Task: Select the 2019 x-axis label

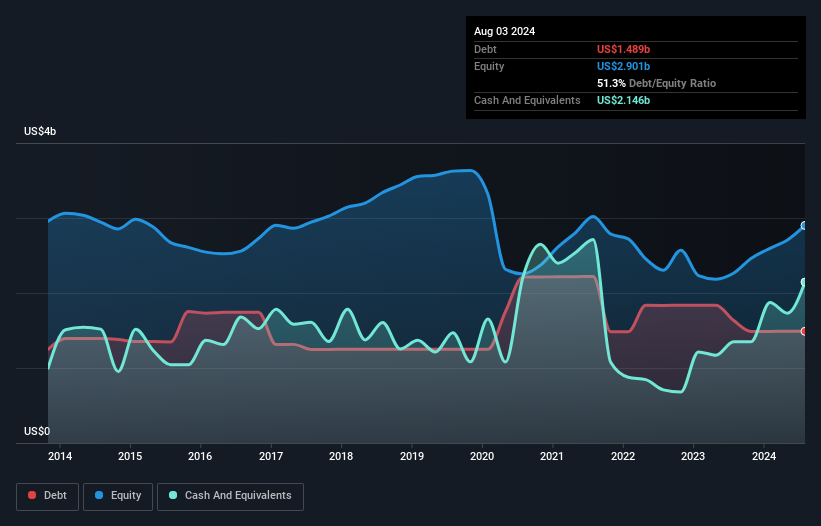Action: pyautogui.click(x=412, y=456)
